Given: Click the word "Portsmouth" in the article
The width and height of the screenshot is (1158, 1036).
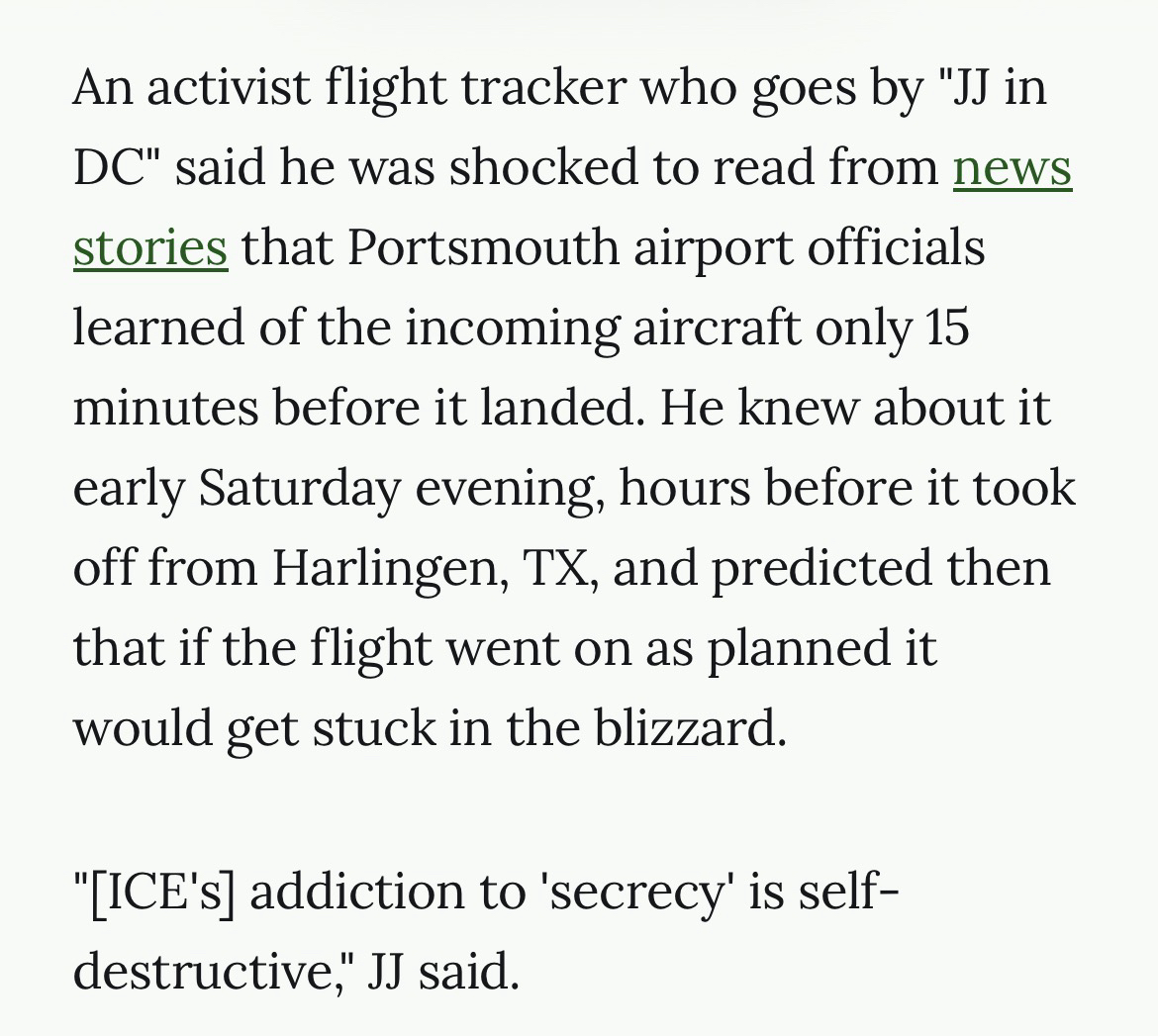Looking at the screenshot, I should click(x=483, y=248).
